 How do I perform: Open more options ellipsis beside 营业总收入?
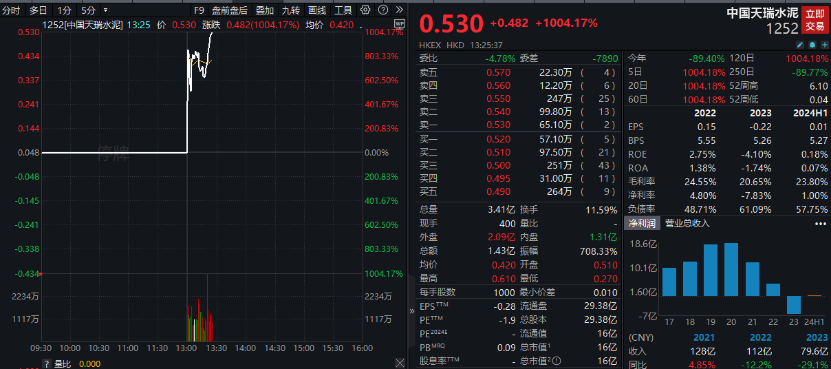click(x=820, y=223)
